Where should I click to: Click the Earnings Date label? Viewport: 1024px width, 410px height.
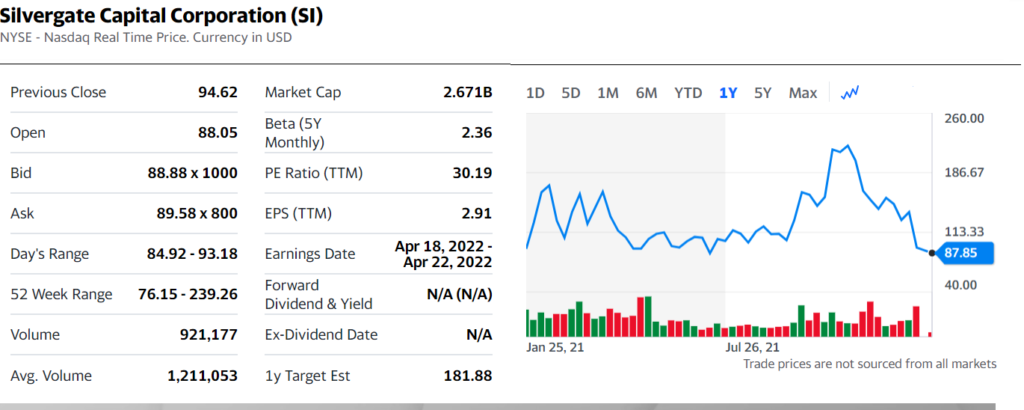point(310,253)
